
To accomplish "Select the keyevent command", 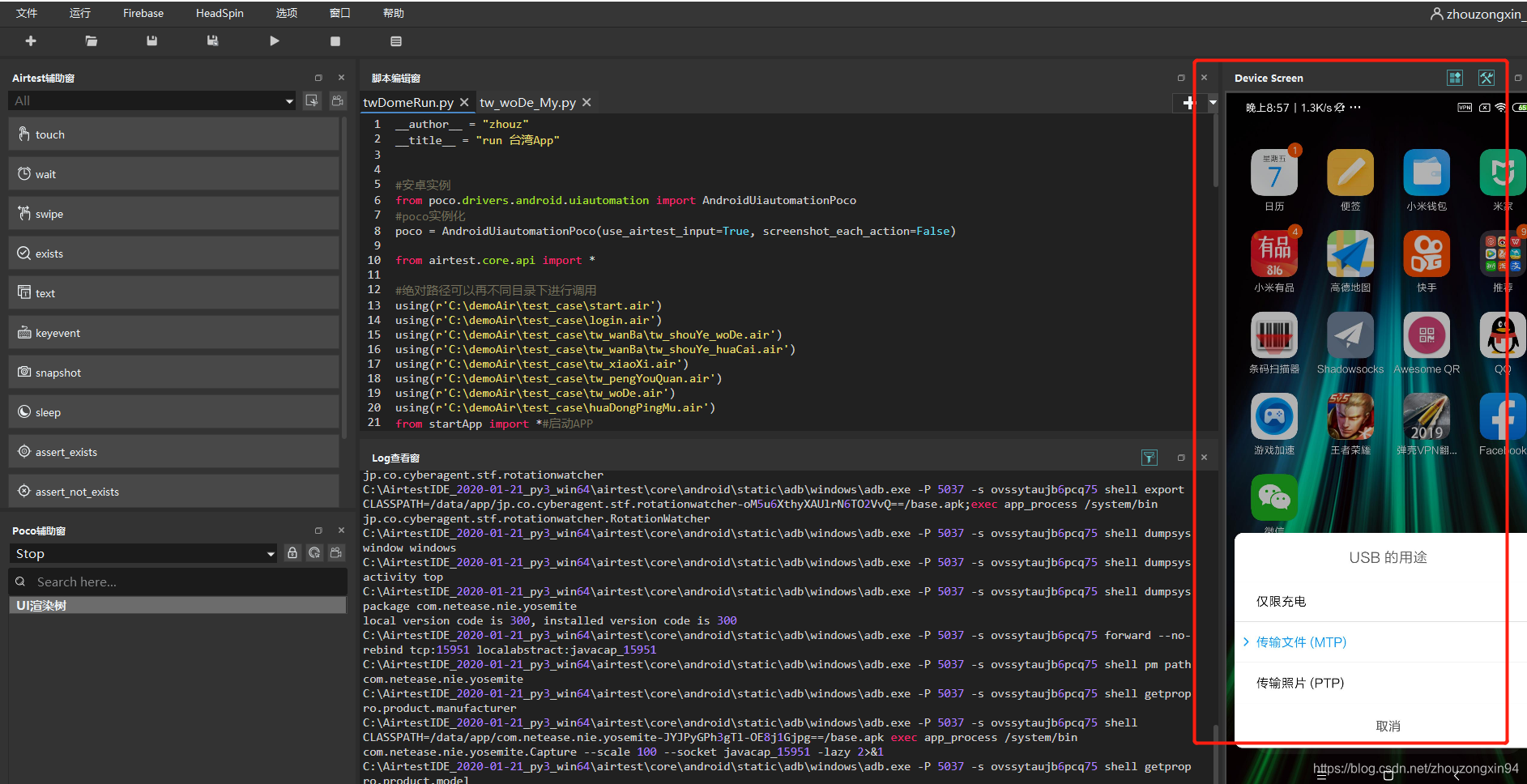I will pyautogui.click(x=174, y=333).
